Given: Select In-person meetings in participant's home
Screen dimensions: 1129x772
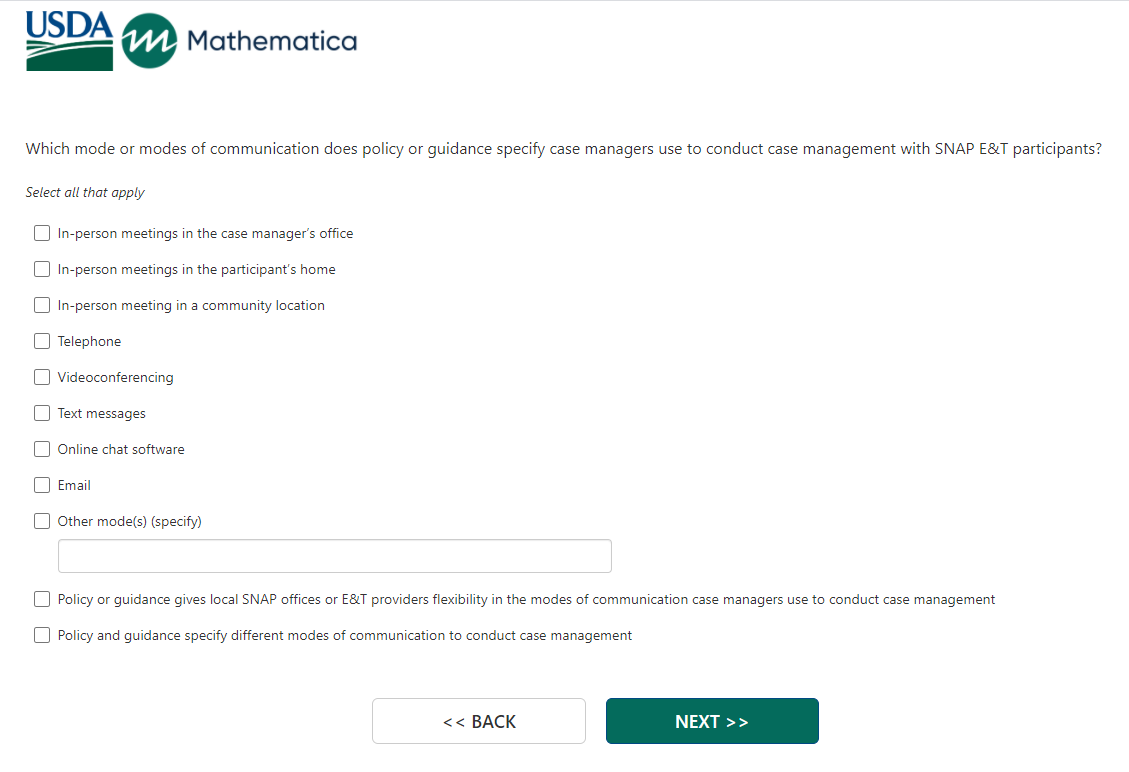Looking at the screenshot, I should 42,270.
